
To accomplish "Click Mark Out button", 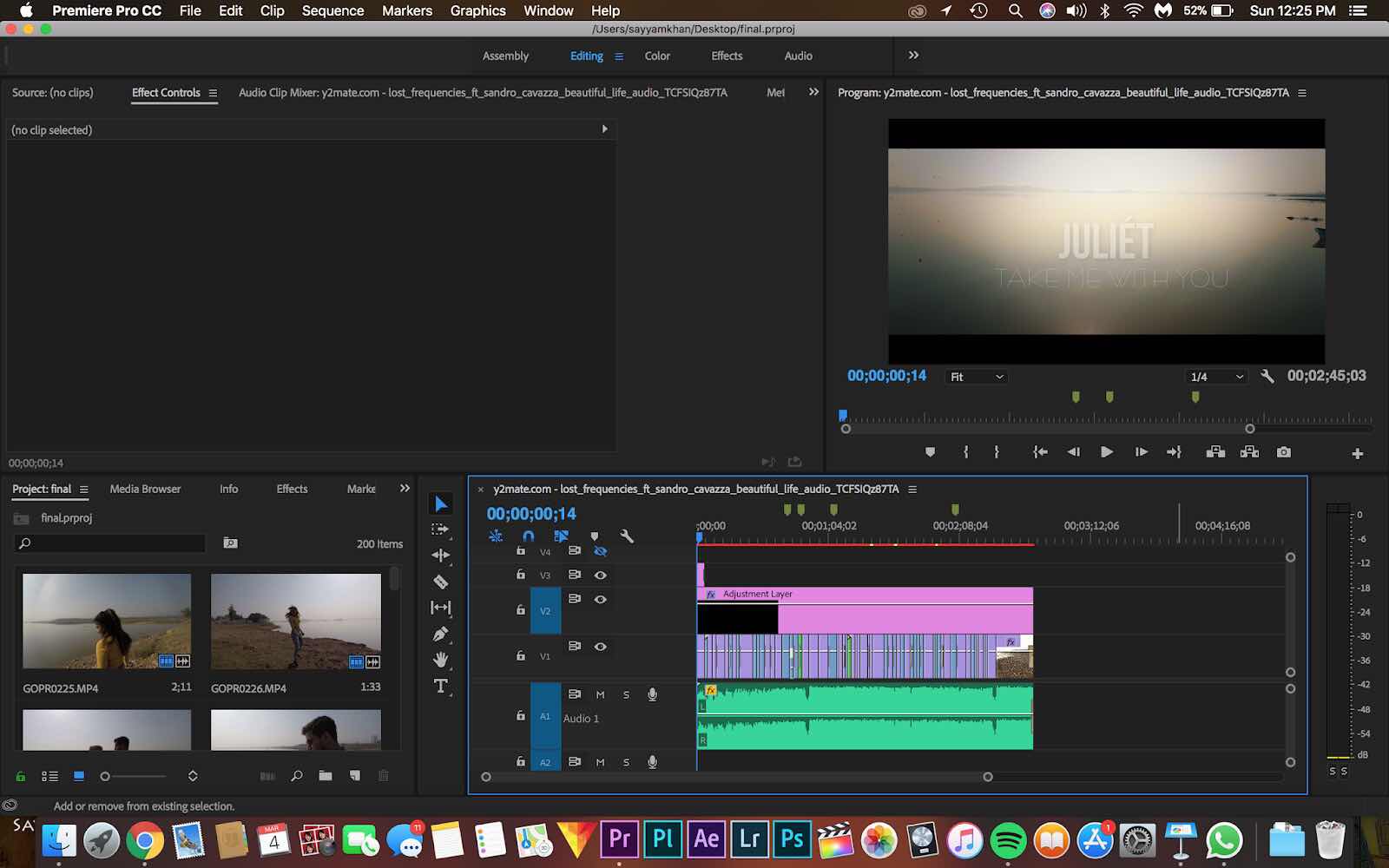I will pyautogui.click(x=997, y=452).
